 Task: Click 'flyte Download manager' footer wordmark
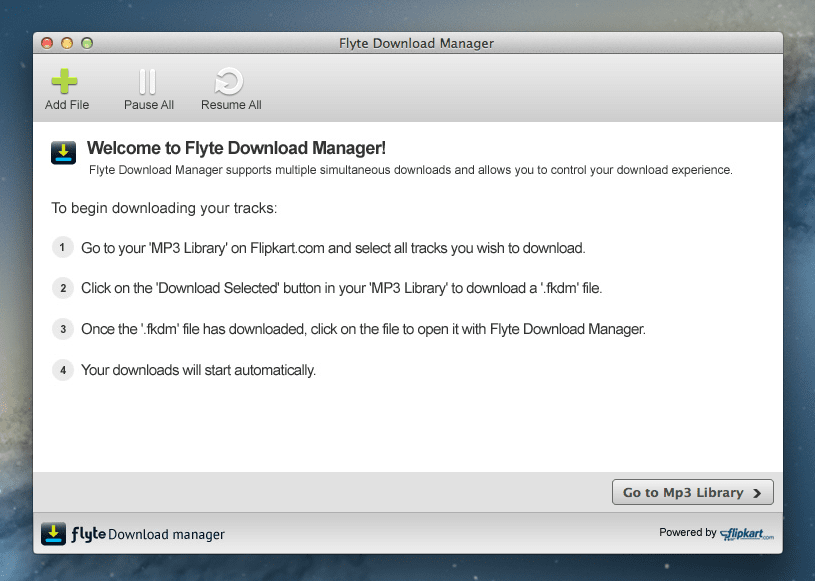[148, 534]
